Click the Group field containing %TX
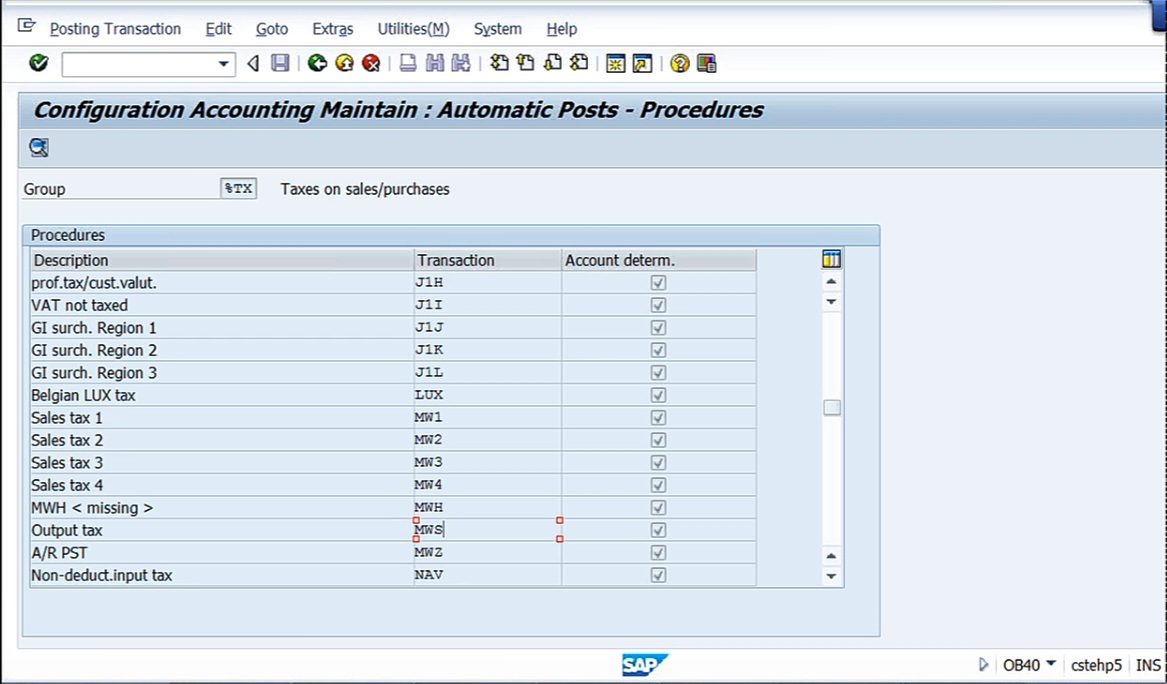Image resolution: width=1167 pixels, height=684 pixels. [x=238, y=188]
